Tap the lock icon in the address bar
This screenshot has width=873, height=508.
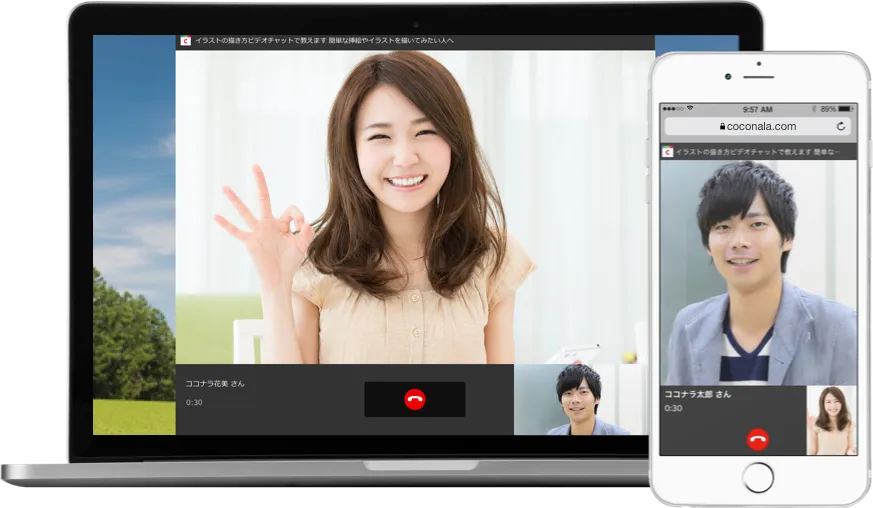tap(722, 126)
